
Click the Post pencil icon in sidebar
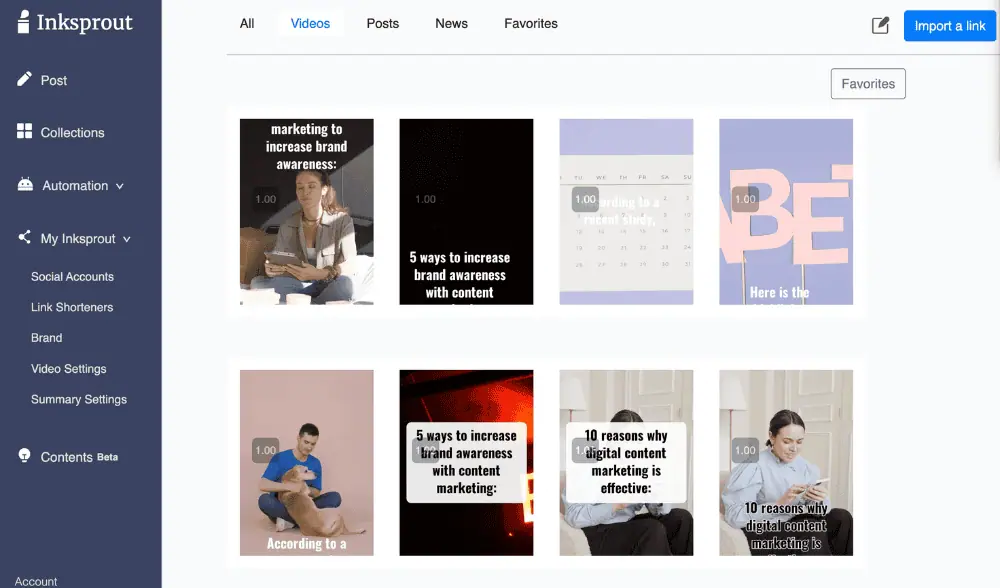(25, 79)
